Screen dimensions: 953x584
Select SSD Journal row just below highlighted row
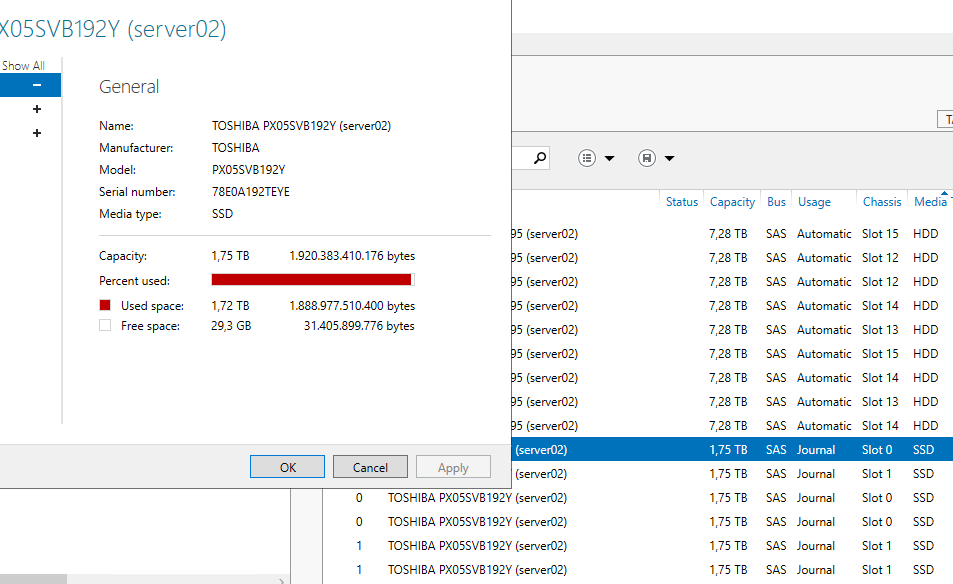[732, 473]
